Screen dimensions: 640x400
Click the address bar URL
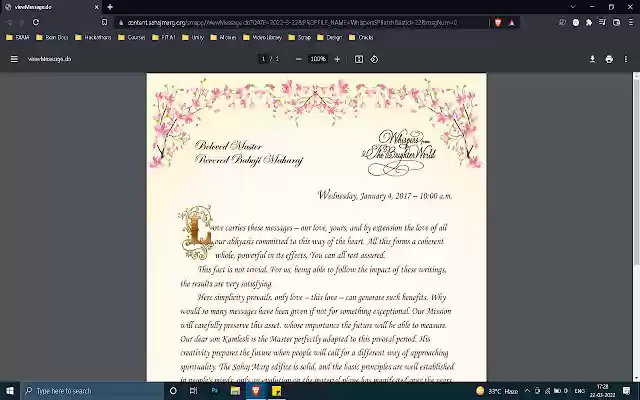(292, 22)
